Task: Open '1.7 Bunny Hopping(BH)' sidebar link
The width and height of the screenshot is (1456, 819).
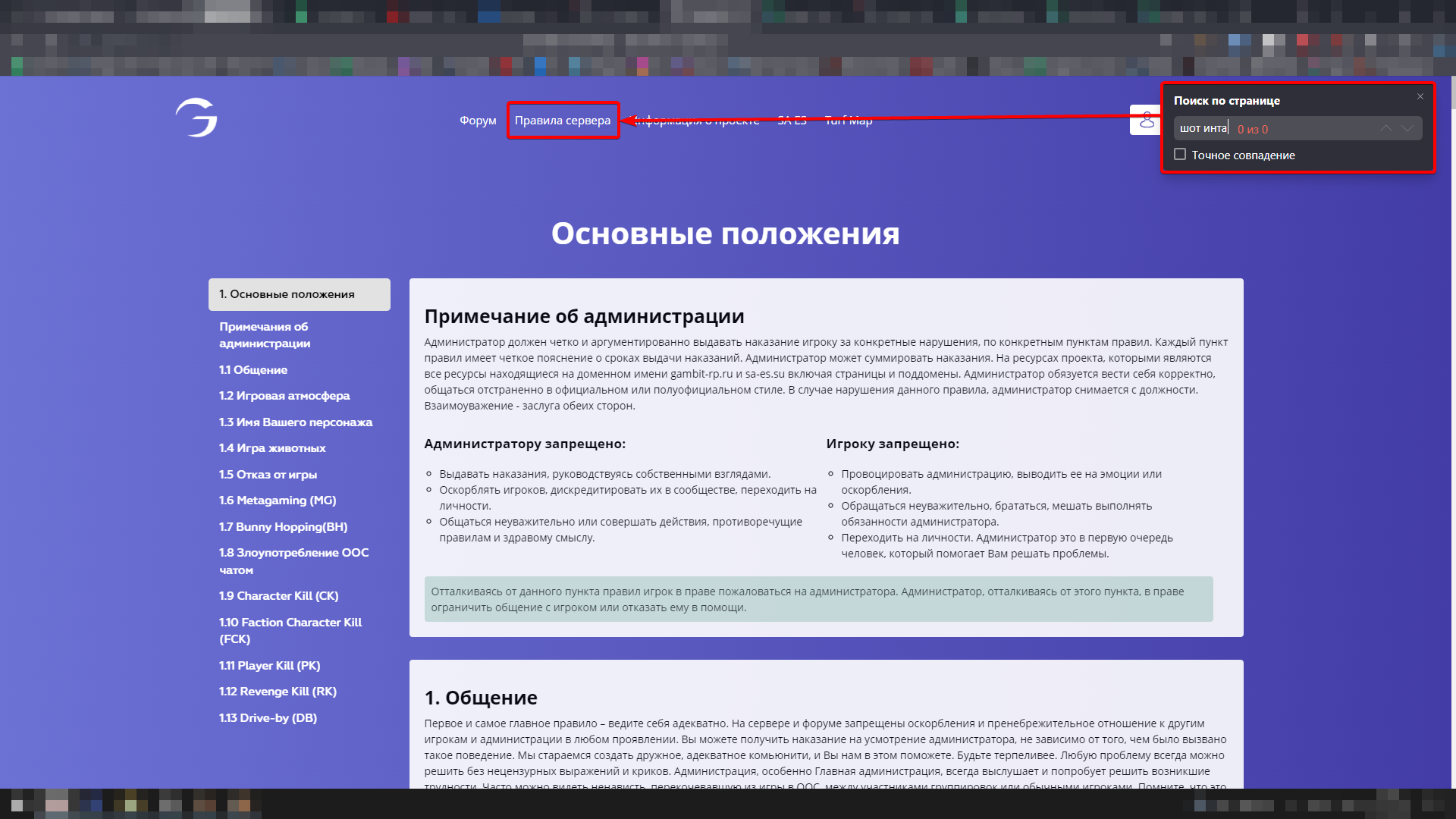Action: 283,527
